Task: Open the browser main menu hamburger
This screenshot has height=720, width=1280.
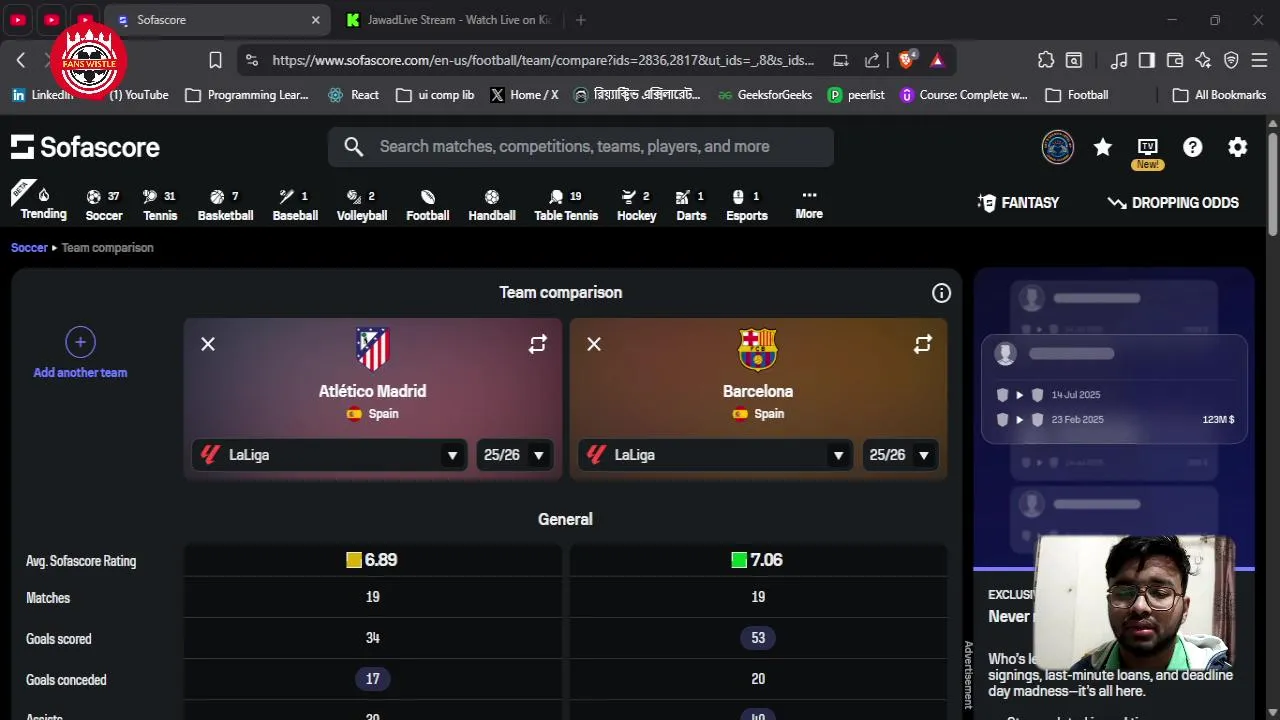Action: (1259, 60)
